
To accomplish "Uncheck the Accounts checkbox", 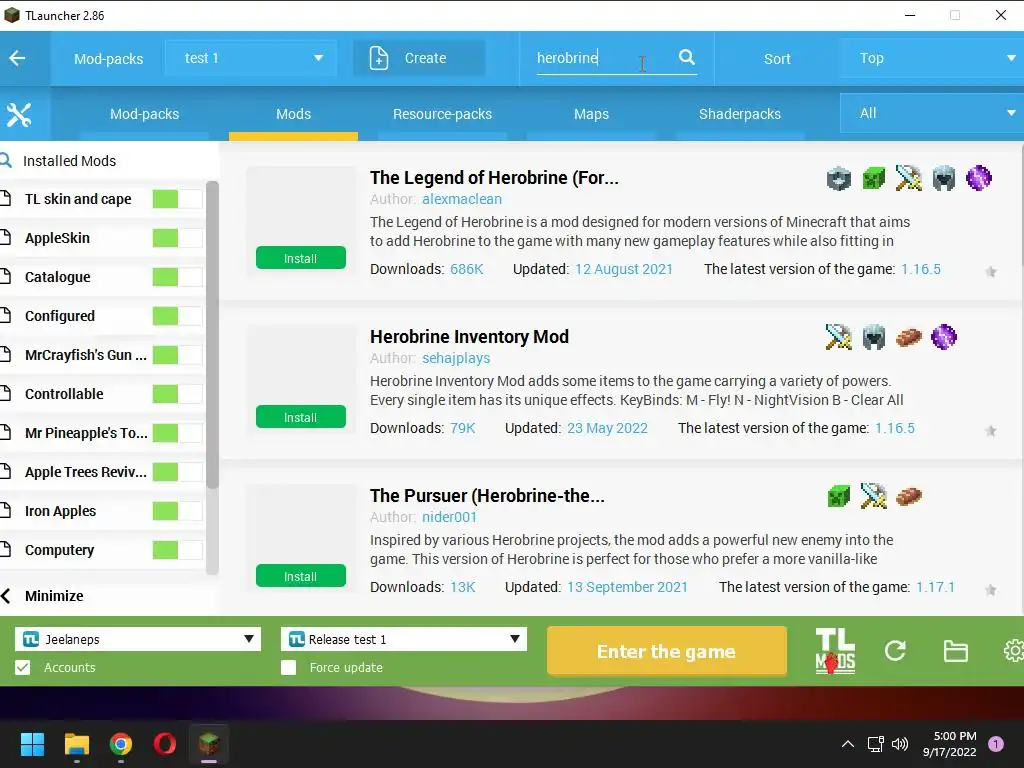I will pos(23,667).
